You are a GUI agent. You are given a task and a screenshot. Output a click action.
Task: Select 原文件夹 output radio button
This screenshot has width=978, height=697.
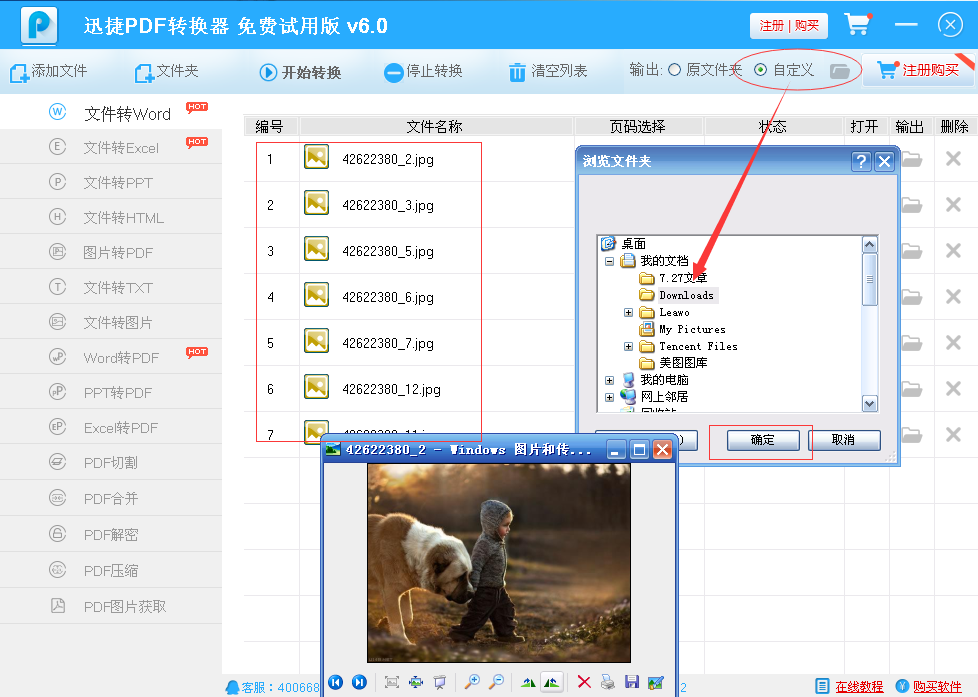674,70
